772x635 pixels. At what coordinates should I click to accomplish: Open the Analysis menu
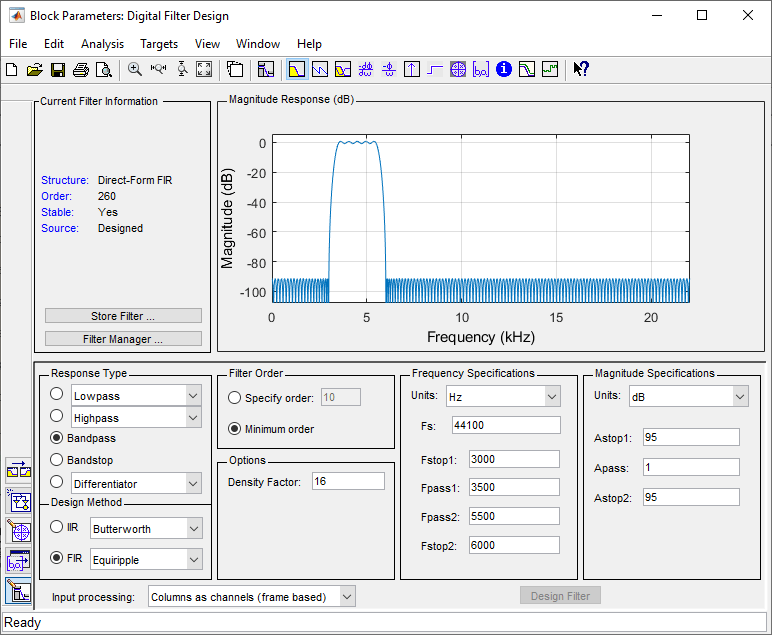pyautogui.click(x=102, y=44)
